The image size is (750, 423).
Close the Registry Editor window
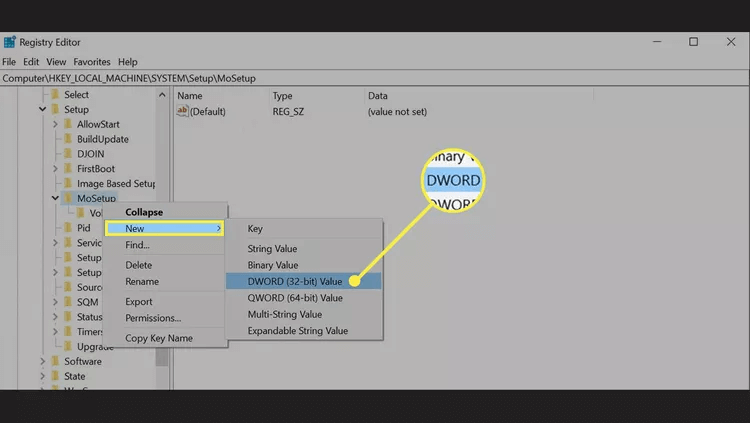[x=731, y=42]
